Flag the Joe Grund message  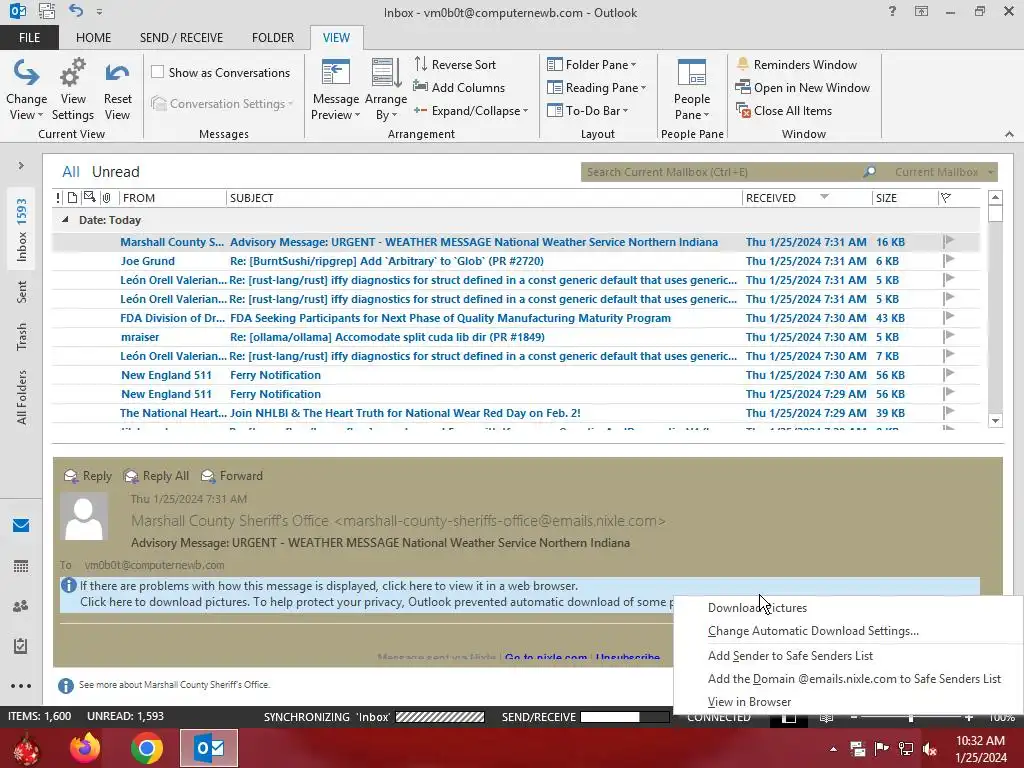click(x=949, y=260)
